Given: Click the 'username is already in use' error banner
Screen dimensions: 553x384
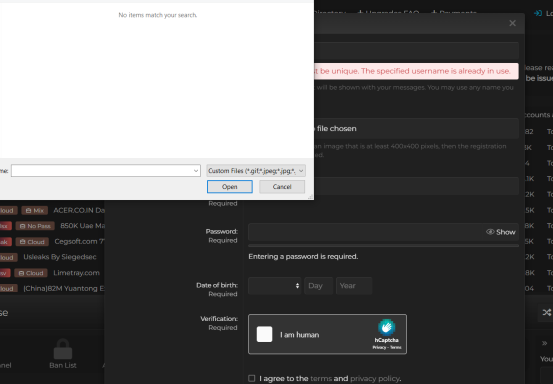Looking at the screenshot, I should pyautogui.click(x=416, y=71).
